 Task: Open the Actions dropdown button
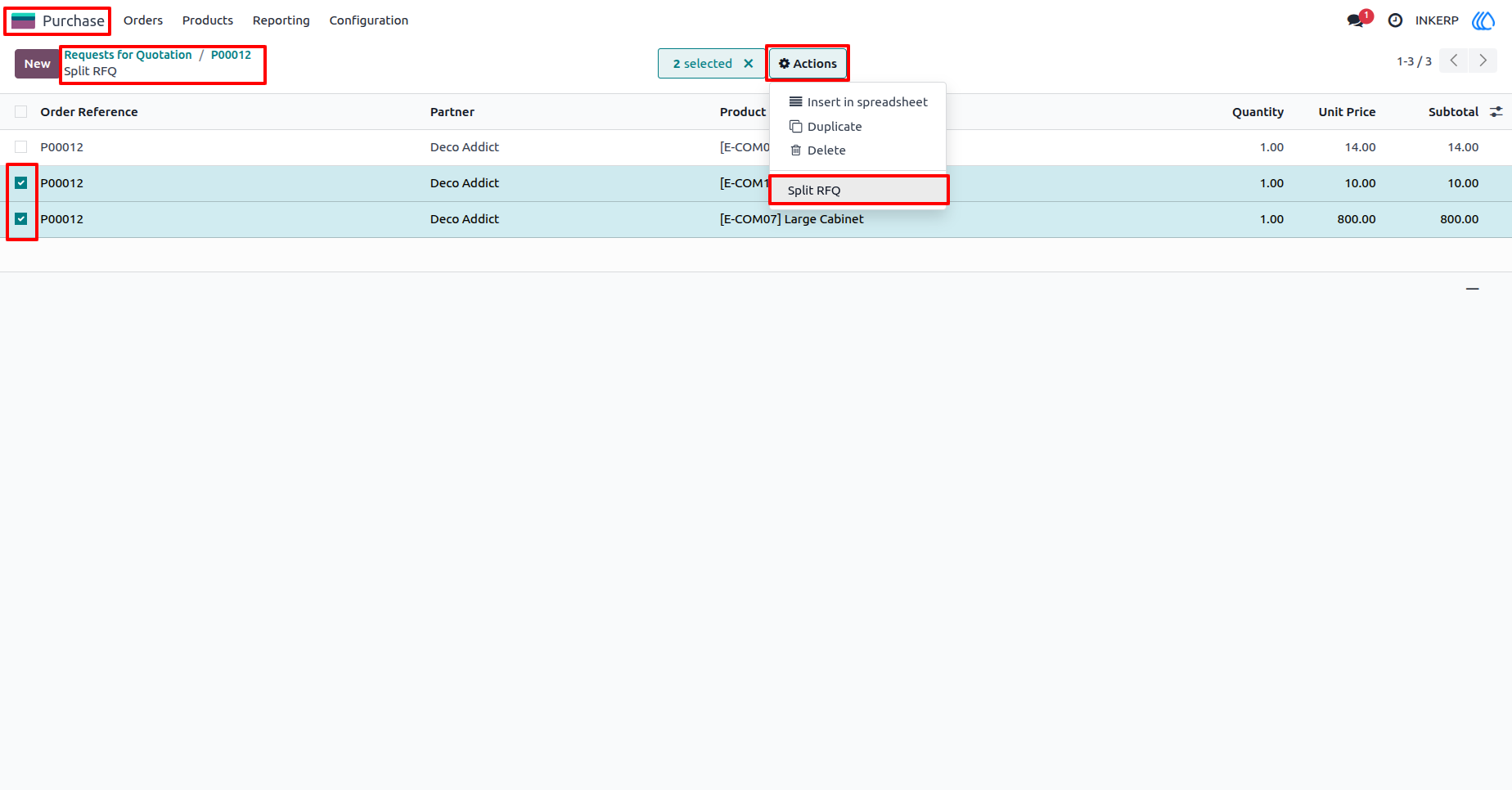pyautogui.click(x=808, y=64)
